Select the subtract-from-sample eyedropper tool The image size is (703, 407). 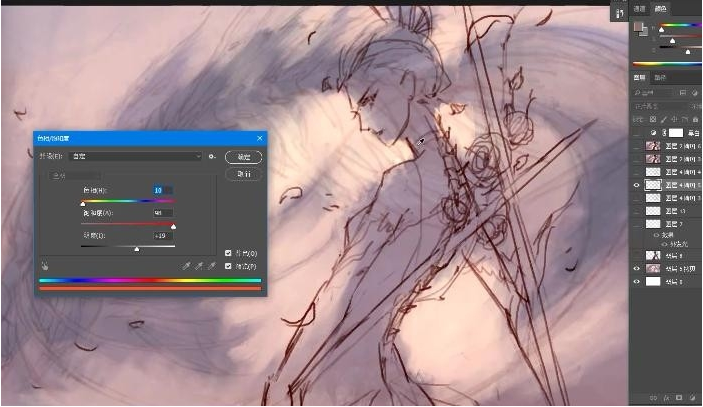[212, 266]
